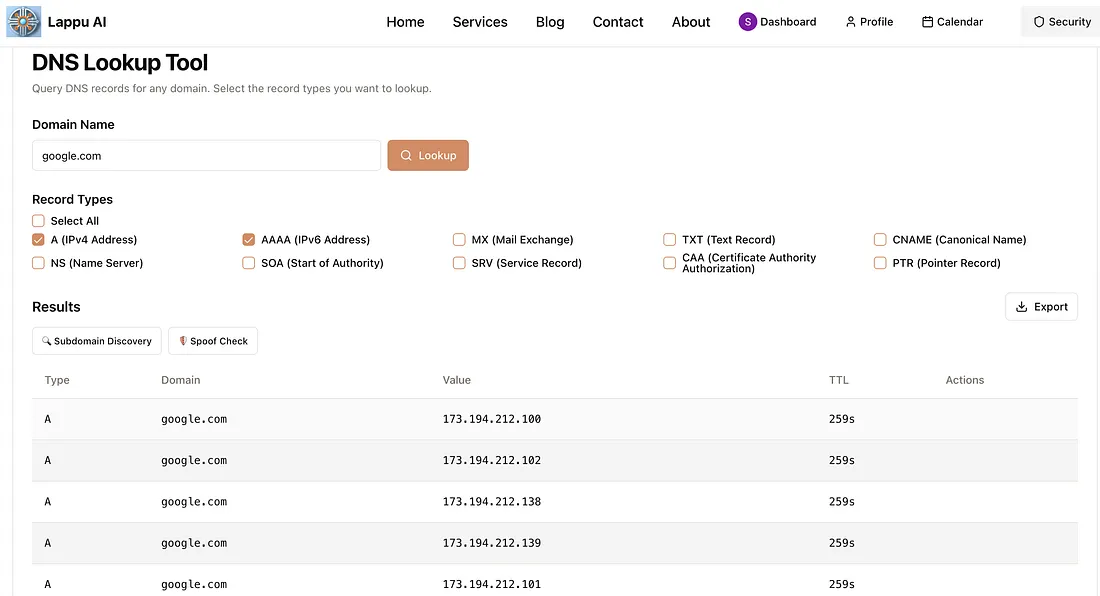Click the Spoof Check shield icon
Viewport: 1100px width, 596px height.
click(x=183, y=341)
